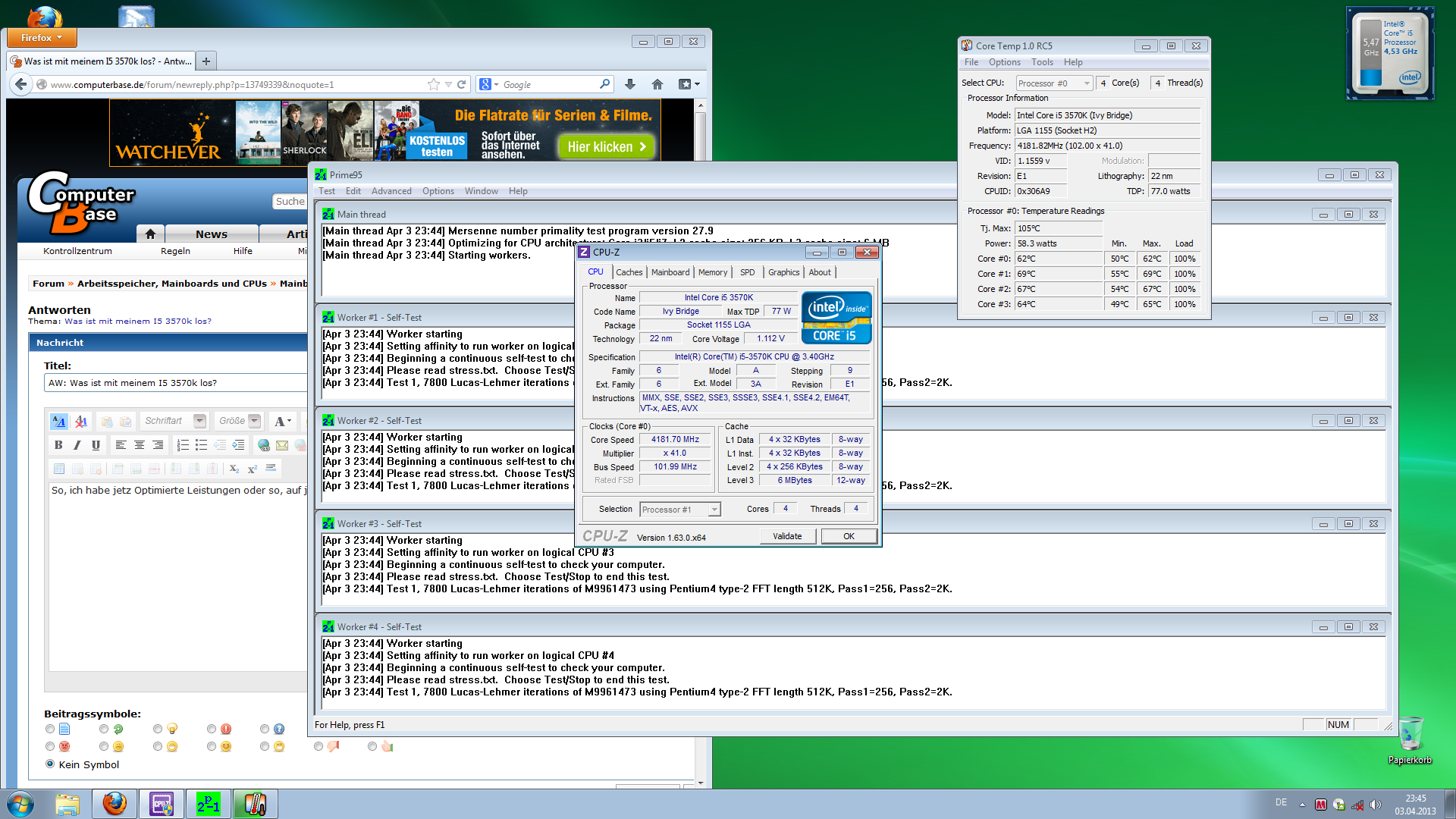This screenshot has height=819, width=1456.
Task: Select the thumbs up symbol radio
Action: tap(372, 746)
